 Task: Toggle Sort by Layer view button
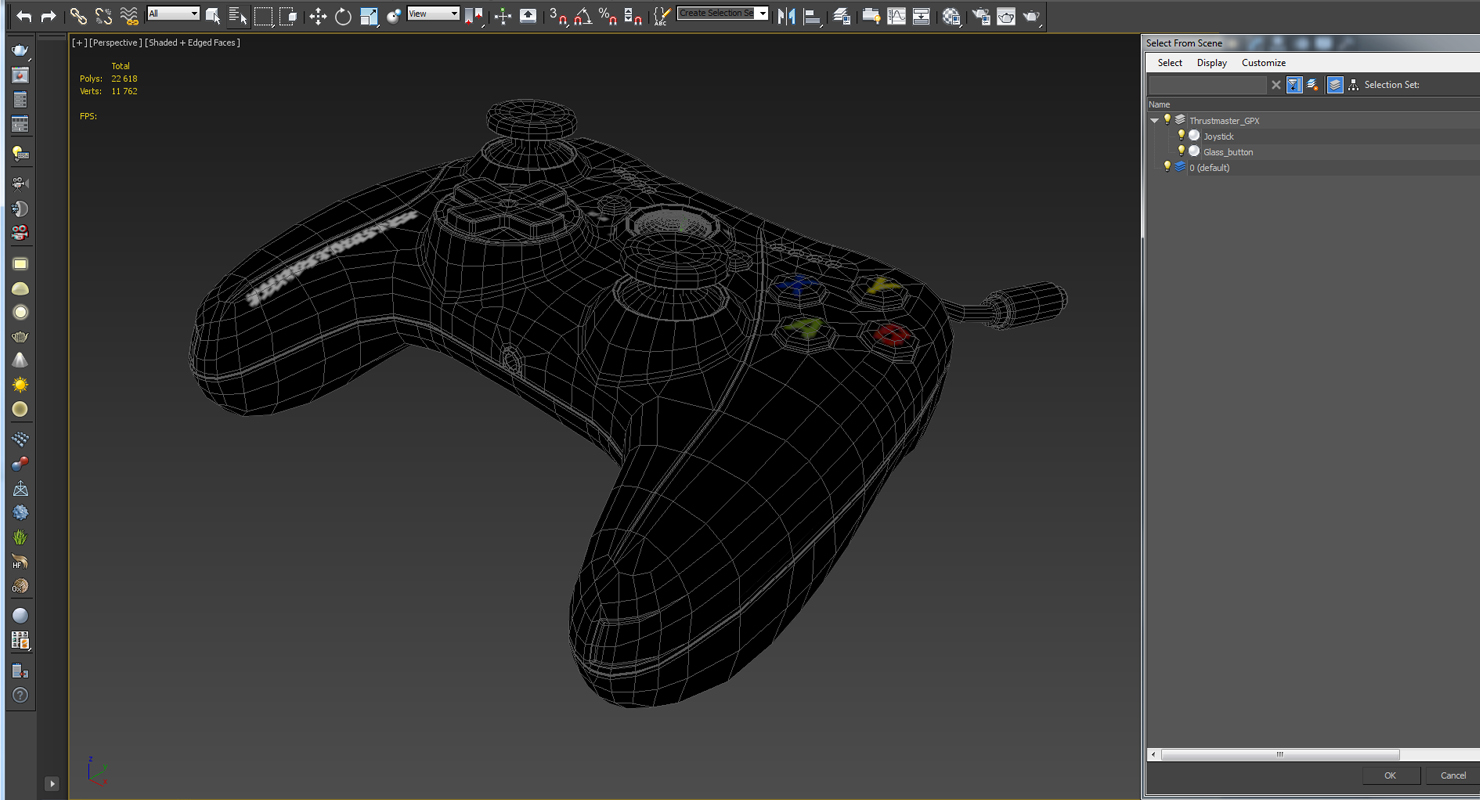(x=1335, y=85)
